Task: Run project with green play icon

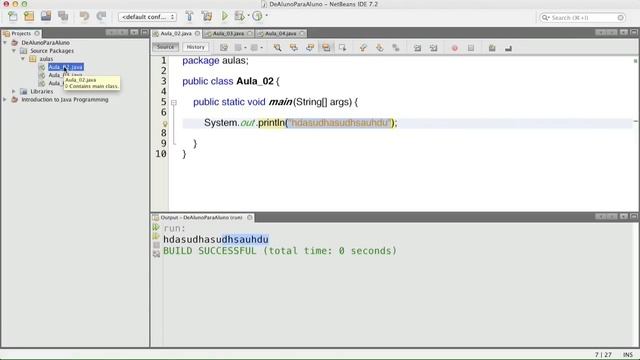Action: [x=224, y=16]
